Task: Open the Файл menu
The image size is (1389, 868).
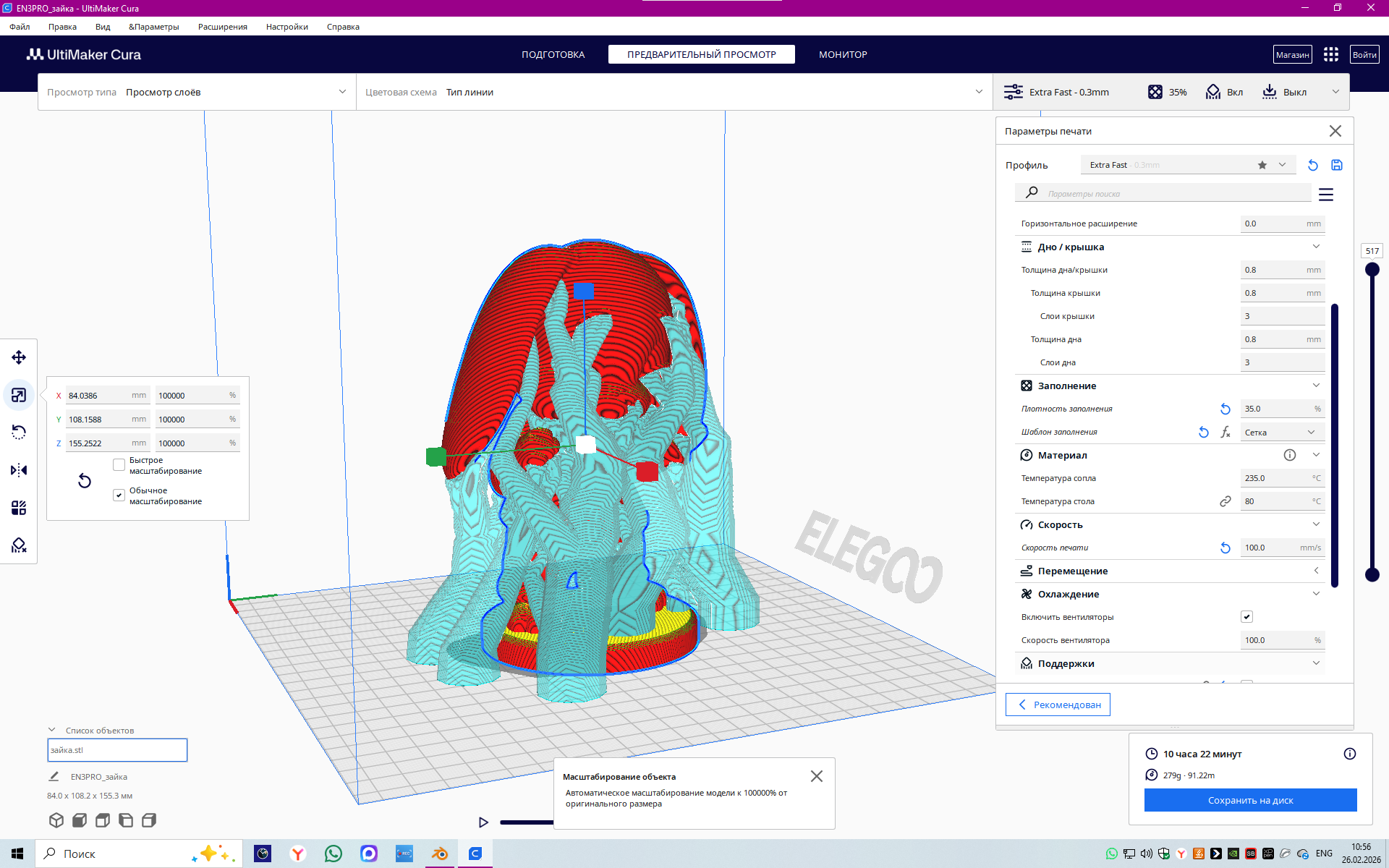Action: (x=20, y=27)
